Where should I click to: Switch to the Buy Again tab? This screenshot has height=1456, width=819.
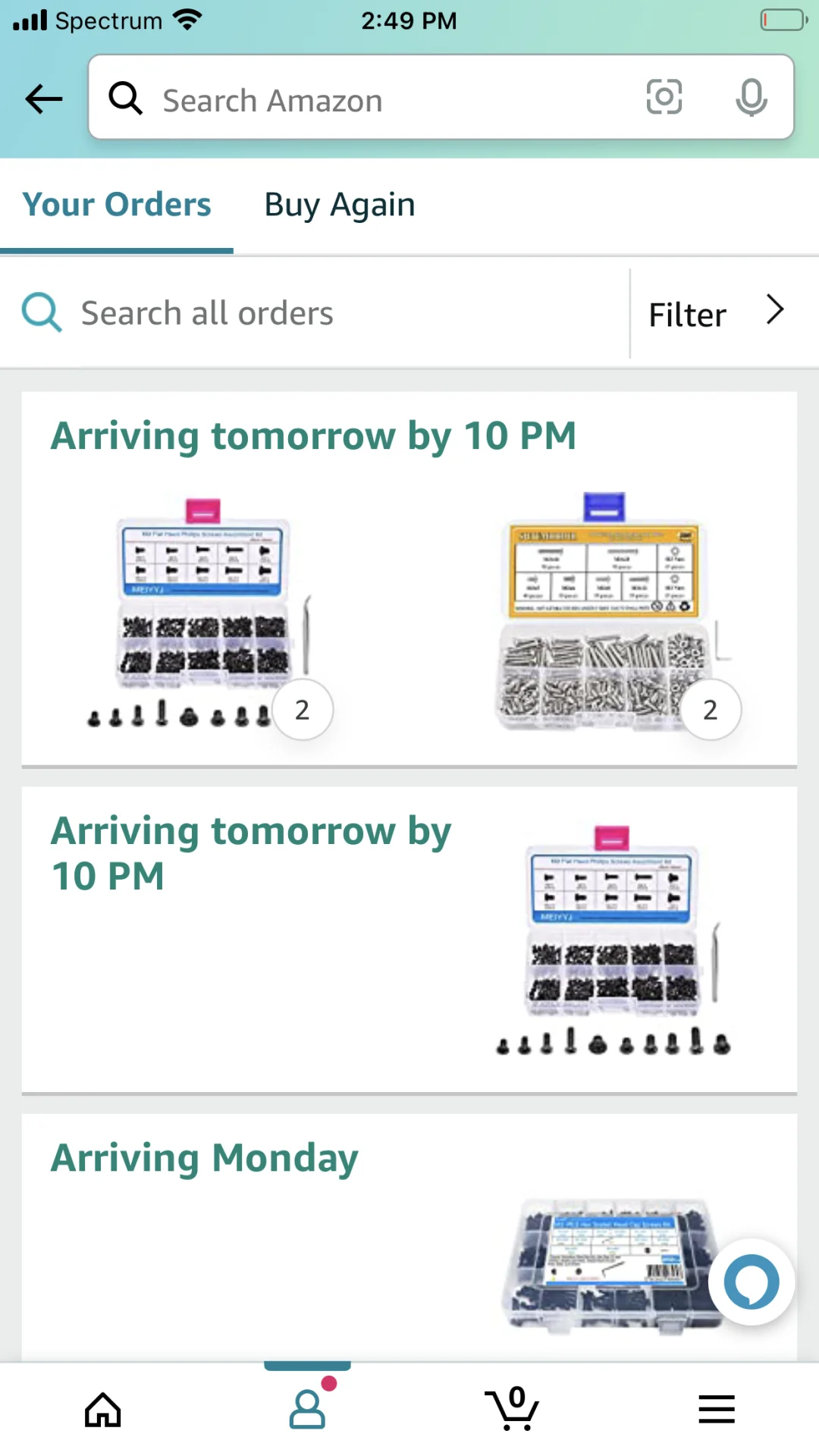(340, 205)
